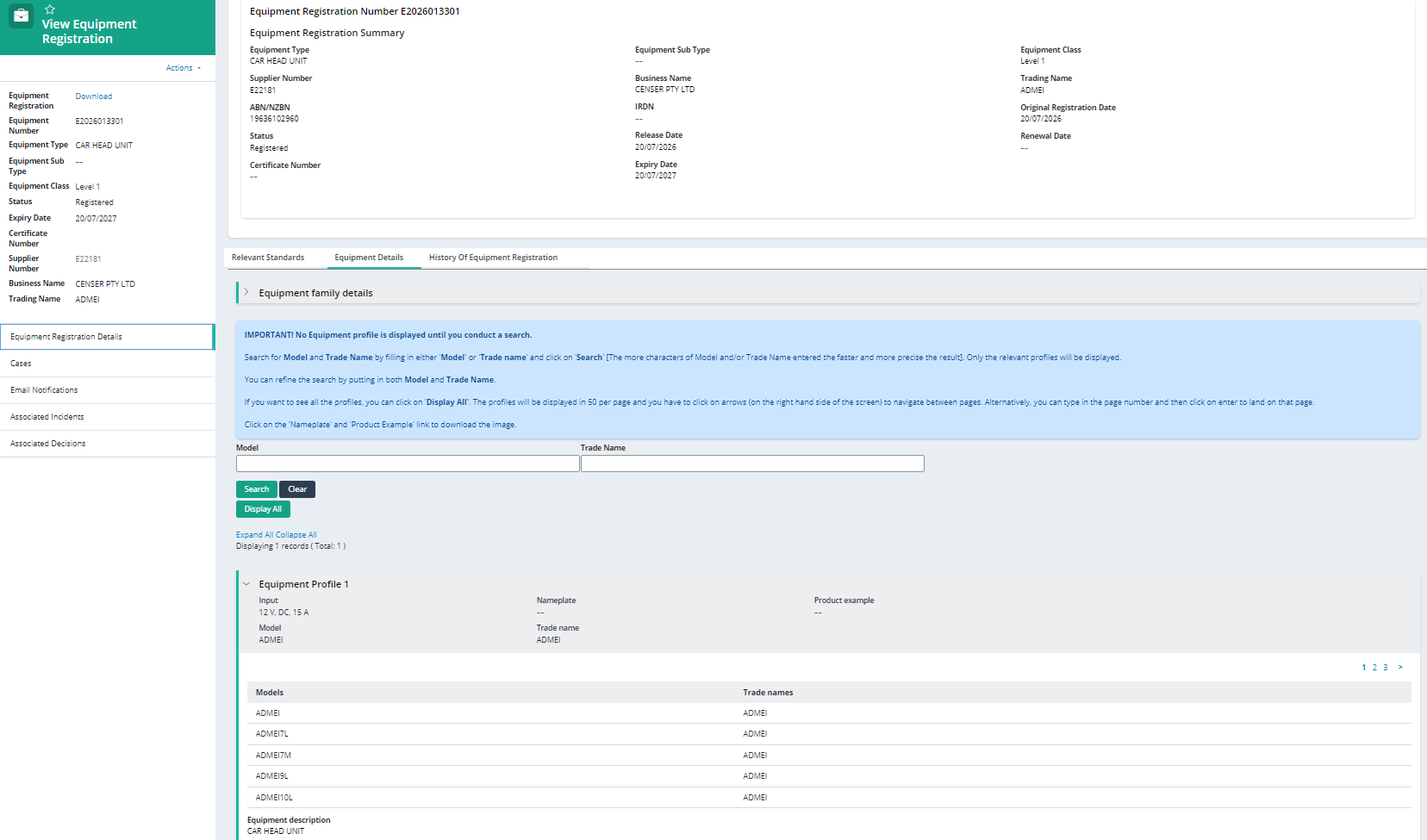Click into the Trade Name field
The height and width of the screenshot is (840, 1427).
tap(752, 464)
